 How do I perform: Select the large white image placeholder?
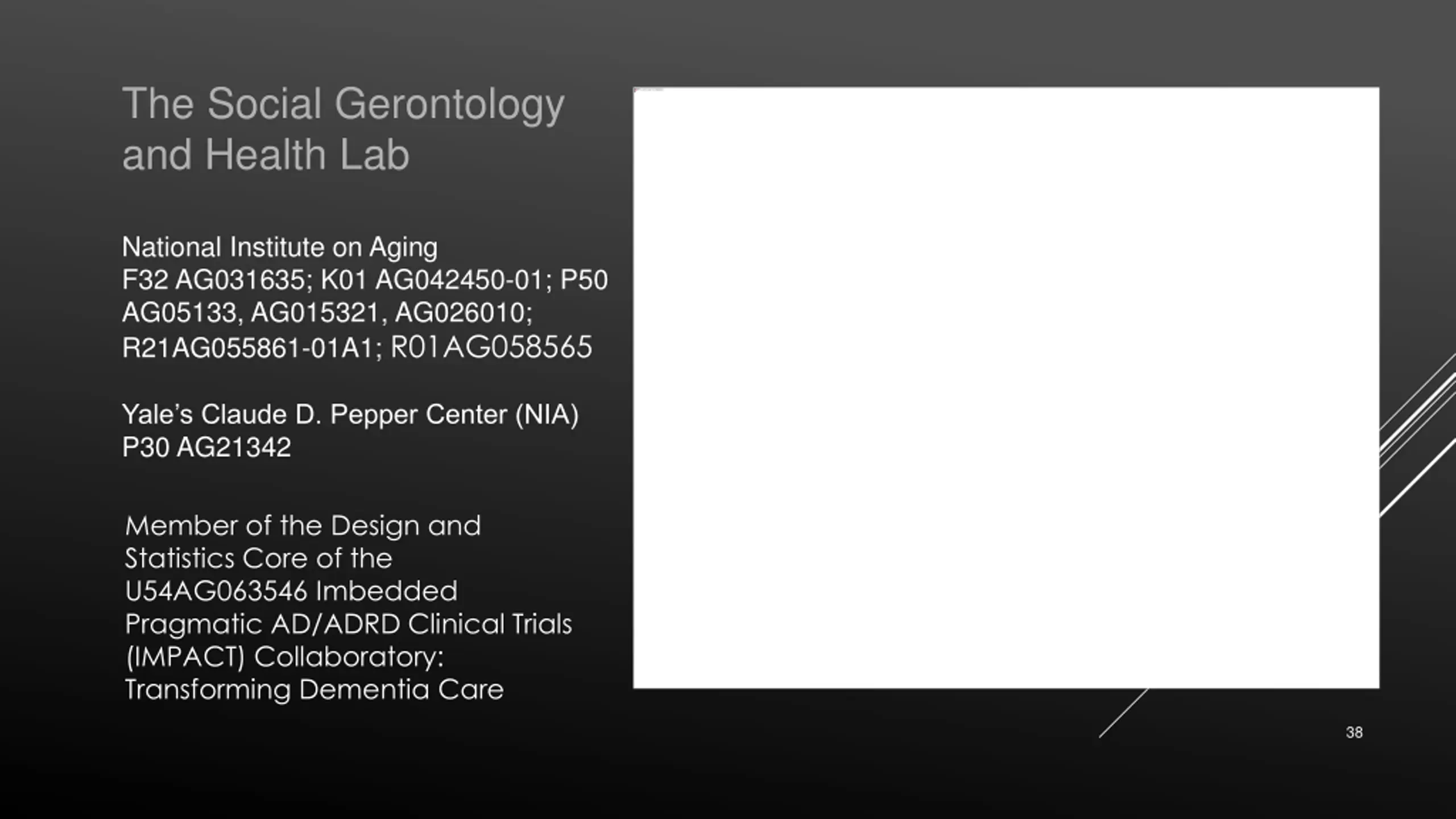click(x=1006, y=388)
